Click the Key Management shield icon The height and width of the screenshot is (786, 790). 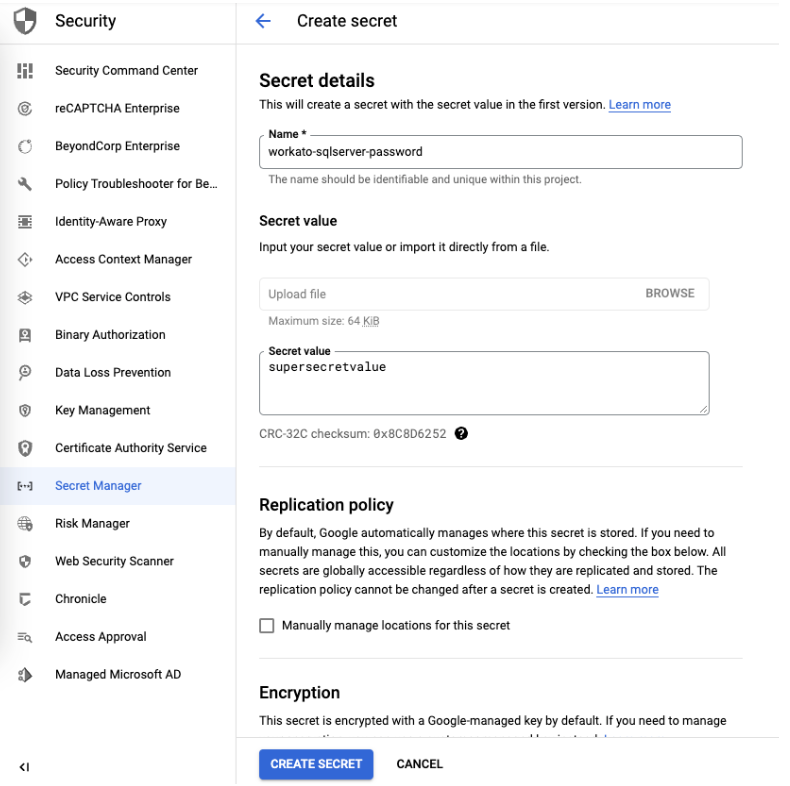26,410
